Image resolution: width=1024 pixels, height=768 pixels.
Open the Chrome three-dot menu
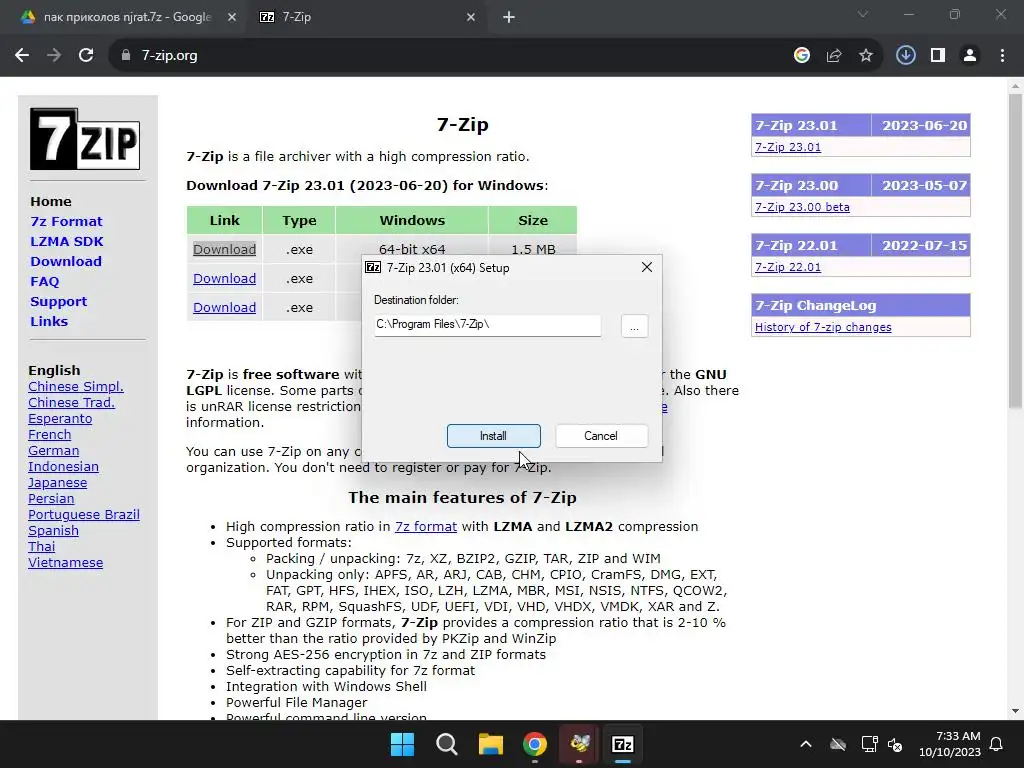(1002, 56)
